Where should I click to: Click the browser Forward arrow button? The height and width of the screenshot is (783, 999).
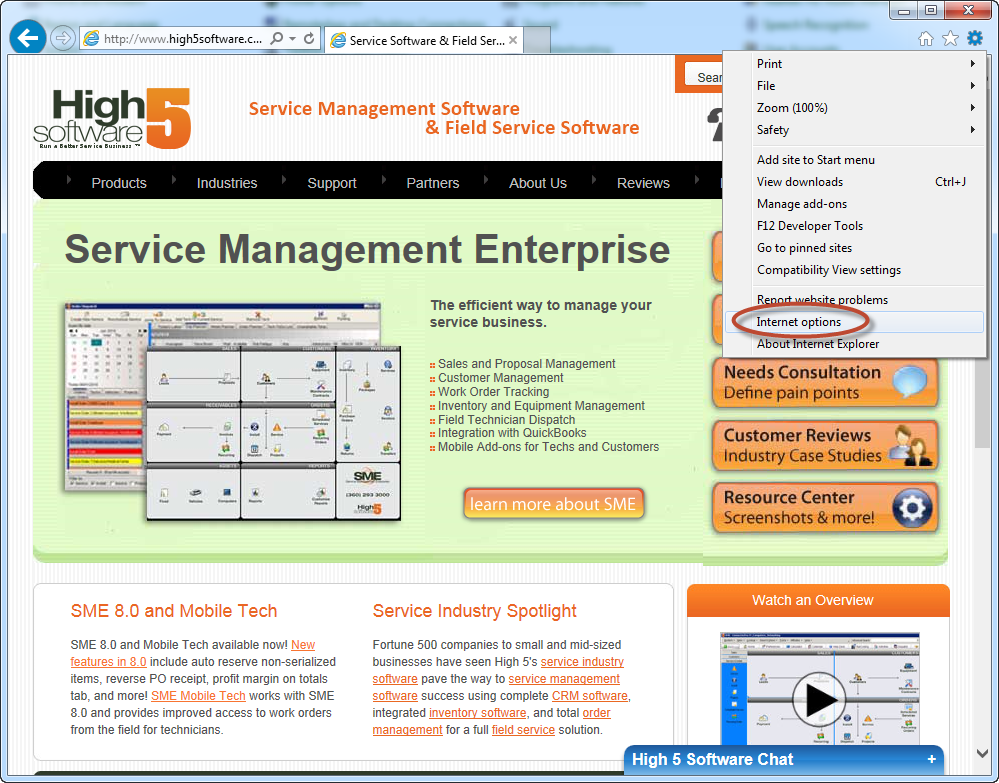pyautogui.click(x=62, y=38)
